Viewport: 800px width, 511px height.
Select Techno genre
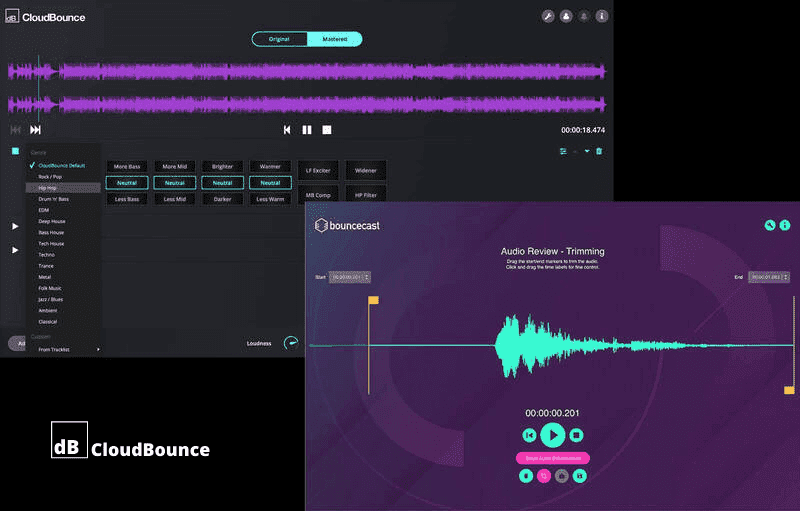pos(64,254)
